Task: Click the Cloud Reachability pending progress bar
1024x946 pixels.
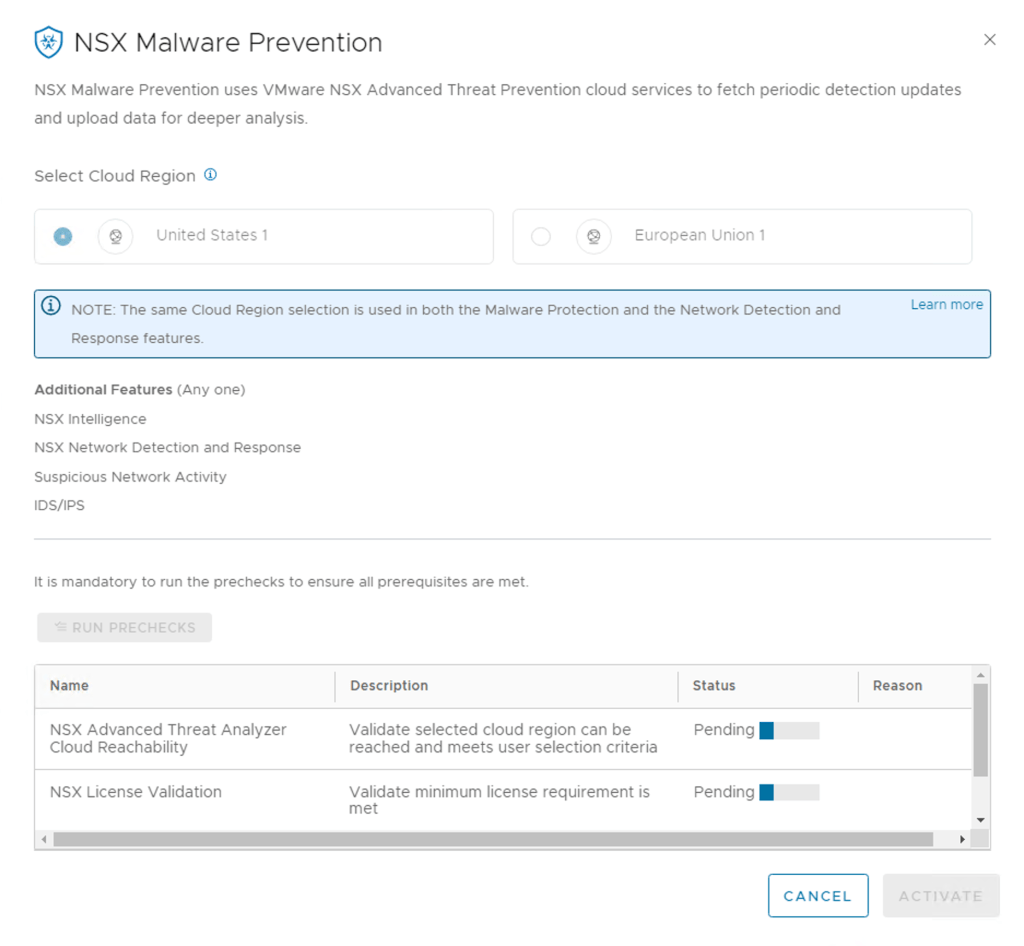Action: click(x=789, y=731)
